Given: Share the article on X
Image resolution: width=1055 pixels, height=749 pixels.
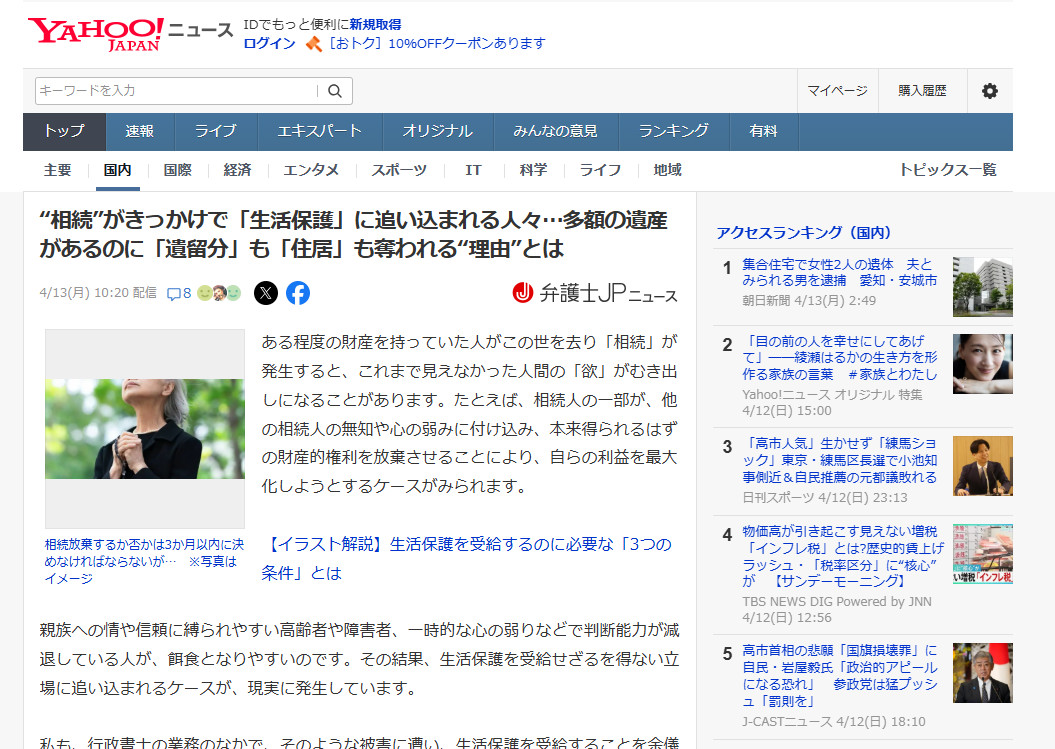Looking at the screenshot, I should click(x=265, y=293).
